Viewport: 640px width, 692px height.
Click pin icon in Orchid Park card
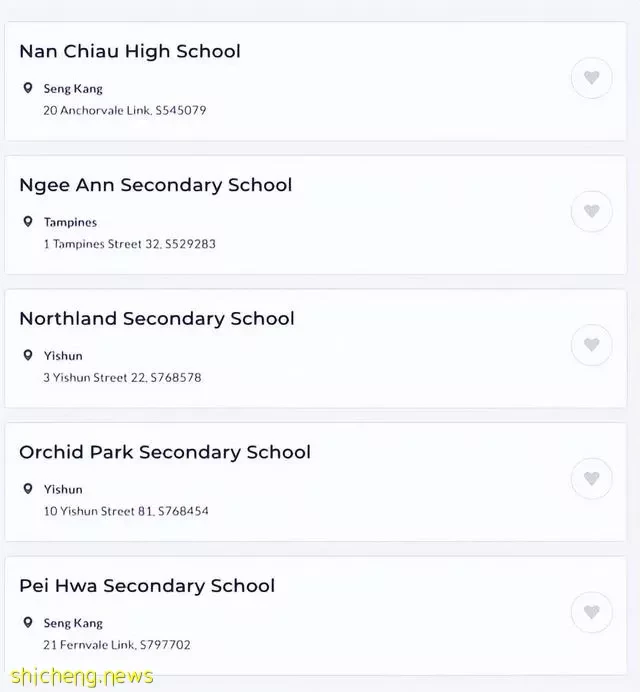coord(28,489)
